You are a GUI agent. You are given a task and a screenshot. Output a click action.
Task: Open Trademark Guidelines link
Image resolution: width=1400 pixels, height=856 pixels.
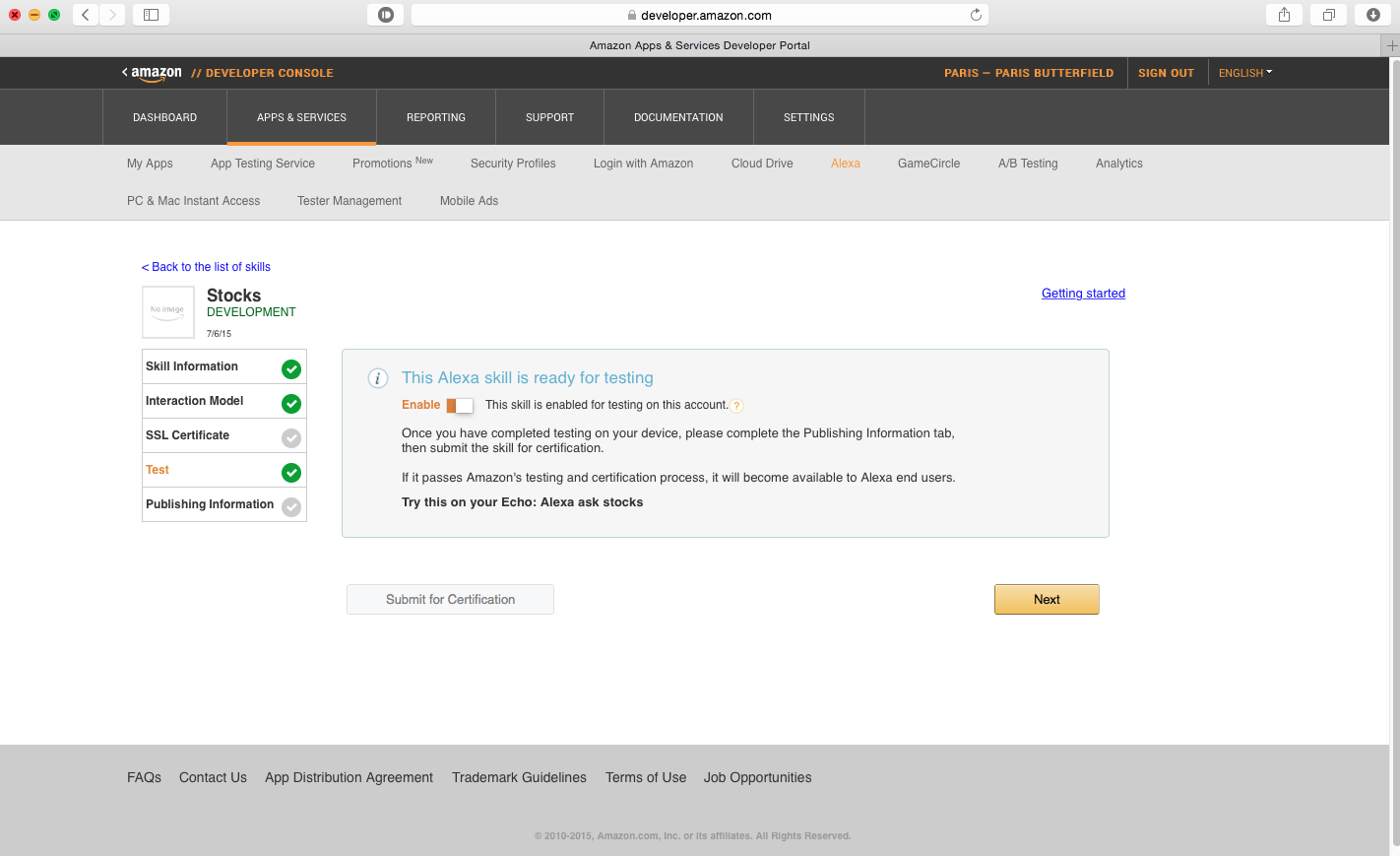[519, 778]
